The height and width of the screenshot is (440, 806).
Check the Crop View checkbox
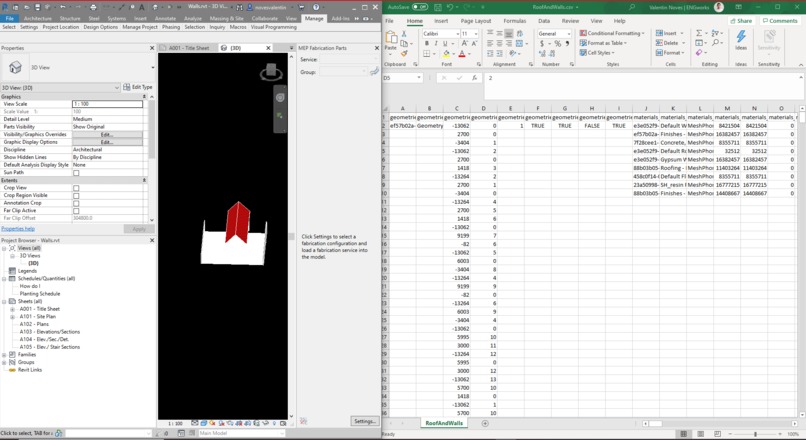[76, 188]
